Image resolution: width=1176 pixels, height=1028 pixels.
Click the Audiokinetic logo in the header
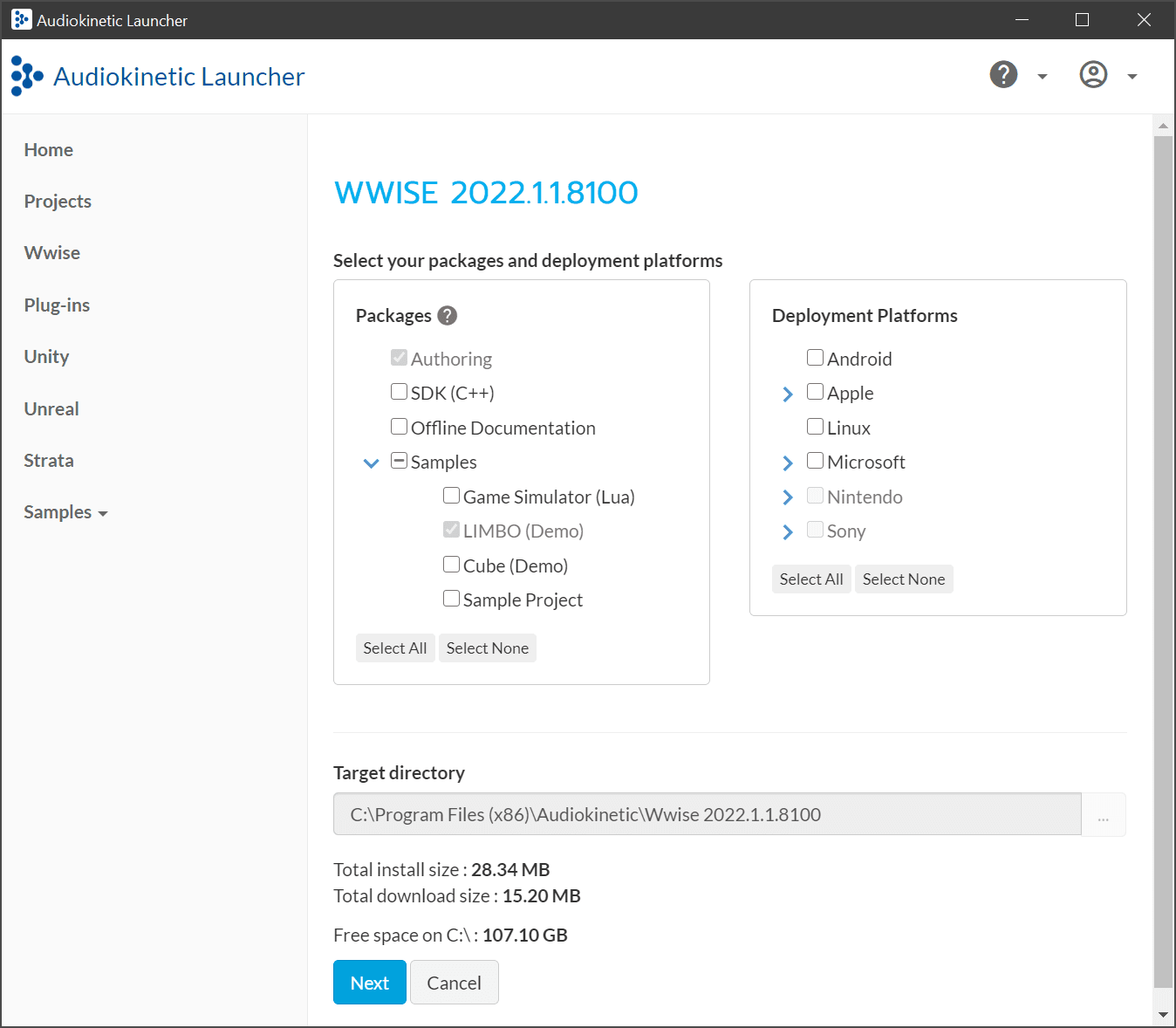click(x=27, y=76)
